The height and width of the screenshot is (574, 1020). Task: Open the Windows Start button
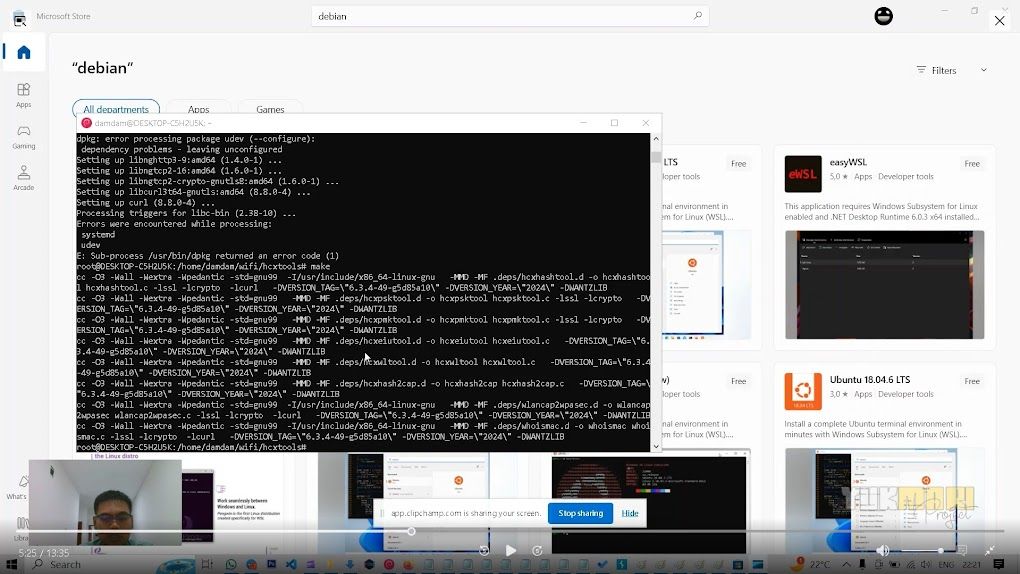pyautogui.click(x=11, y=564)
